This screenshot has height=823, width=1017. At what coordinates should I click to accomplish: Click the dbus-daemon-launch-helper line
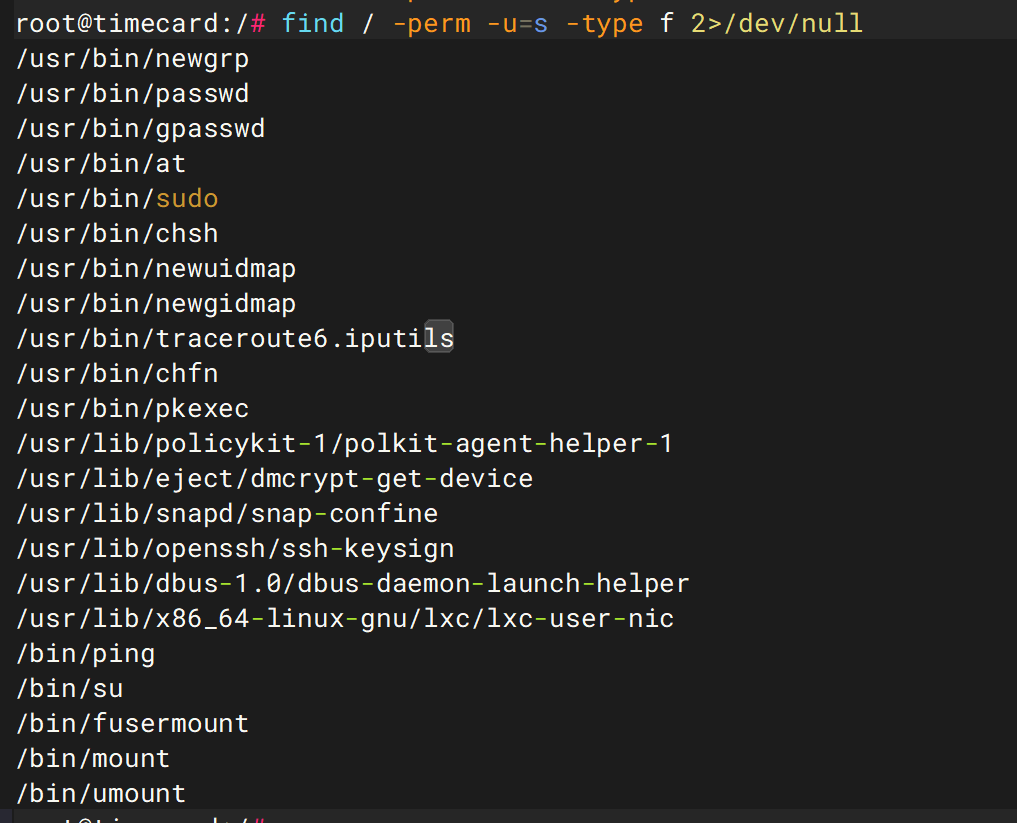click(x=352, y=584)
